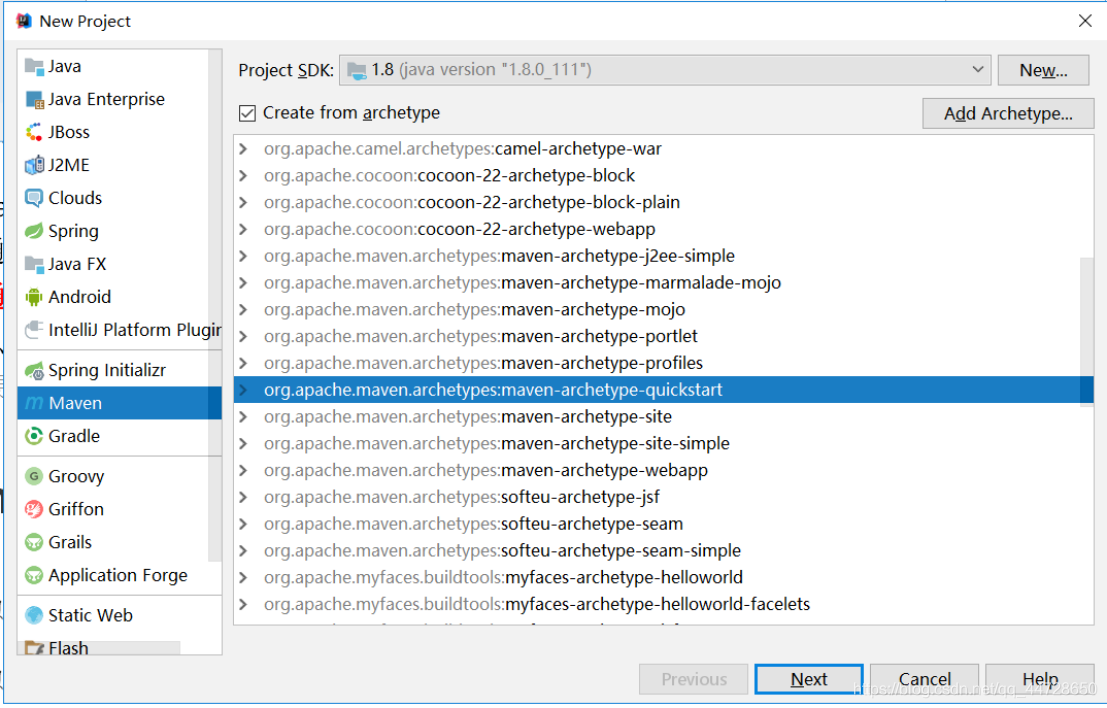Click the JBoss icon
Image resolution: width=1107 pixels, height=708 pixels.
coord(34,132)
